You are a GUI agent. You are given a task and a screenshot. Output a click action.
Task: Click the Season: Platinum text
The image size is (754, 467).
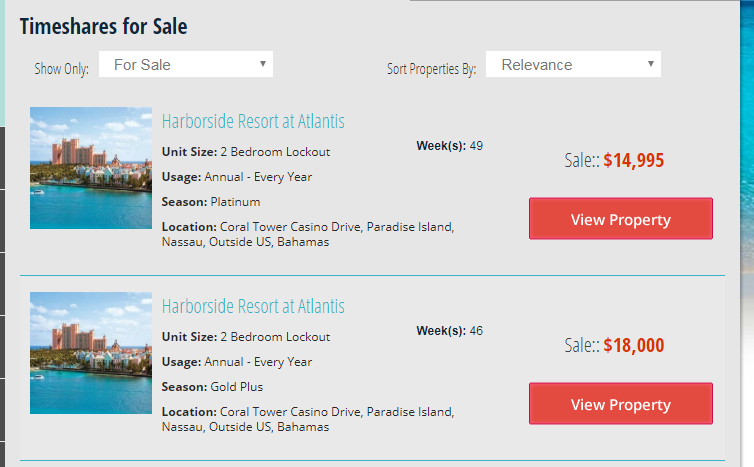(211, 202)
